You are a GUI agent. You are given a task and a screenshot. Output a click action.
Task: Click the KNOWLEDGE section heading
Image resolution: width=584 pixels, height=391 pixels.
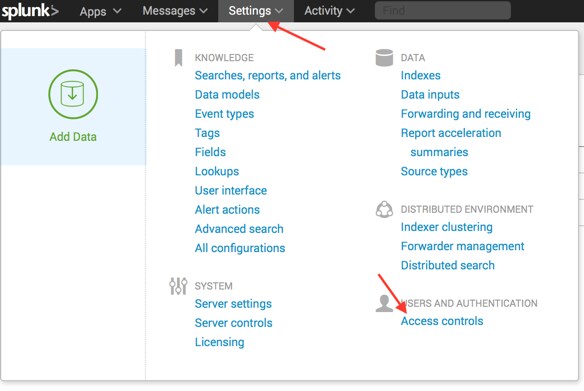point(224,58)
